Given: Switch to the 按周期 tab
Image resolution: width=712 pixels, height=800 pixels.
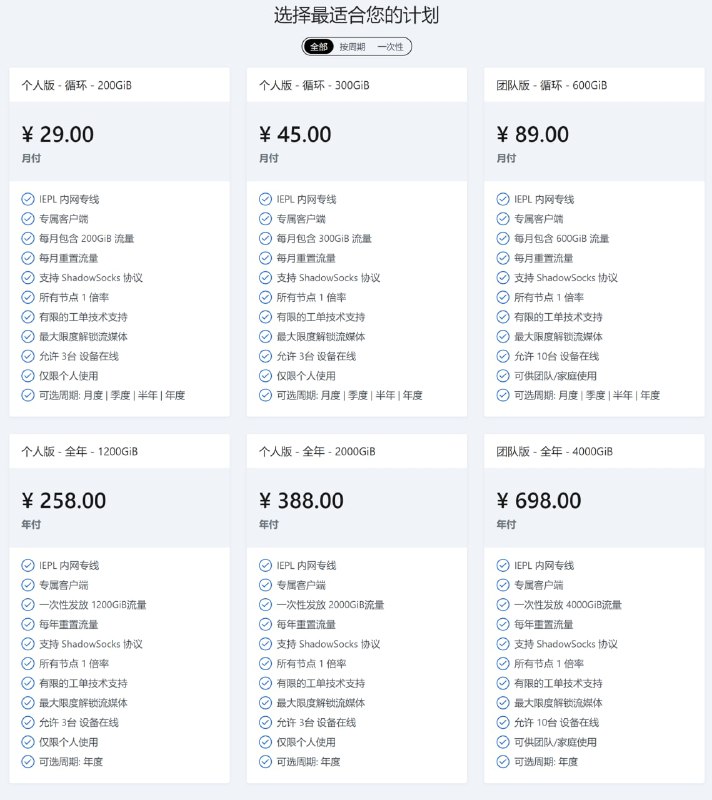Looking at the screenshot, I should [x=352, y=46].
